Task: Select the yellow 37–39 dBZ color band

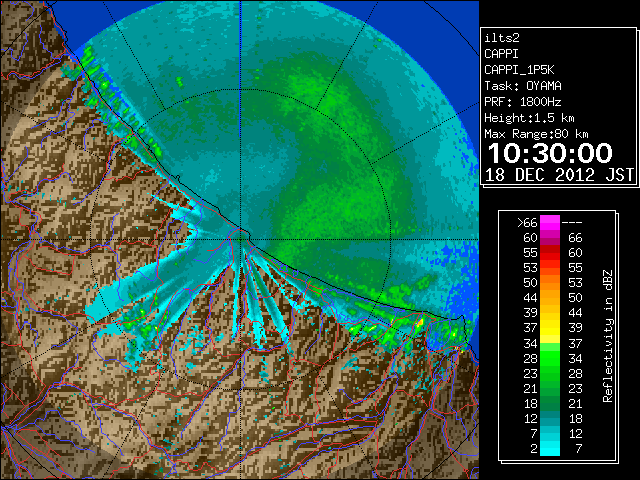Action: pos(550,328)
